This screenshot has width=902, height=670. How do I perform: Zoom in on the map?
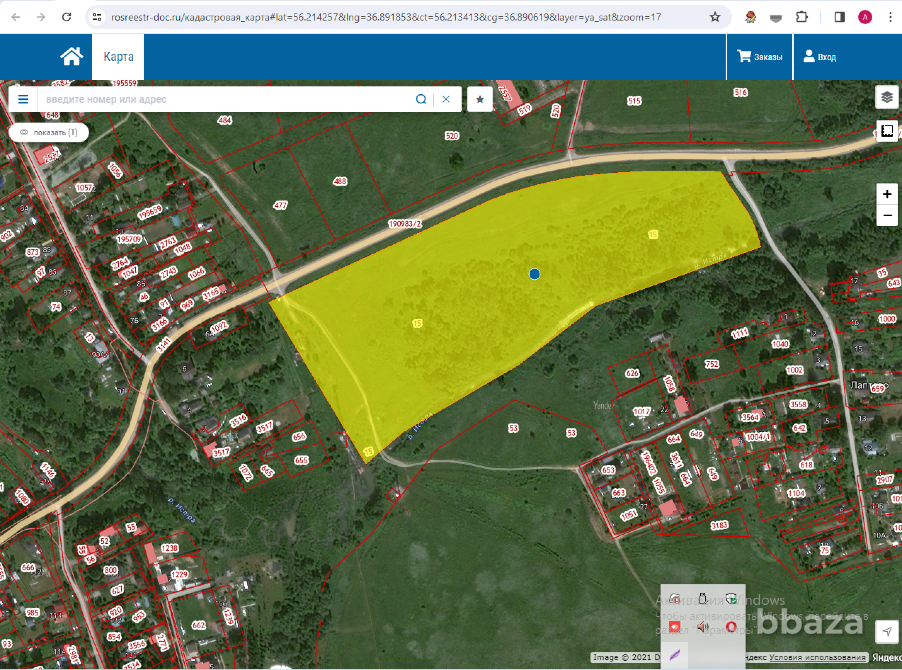click(x=887, y=194)
